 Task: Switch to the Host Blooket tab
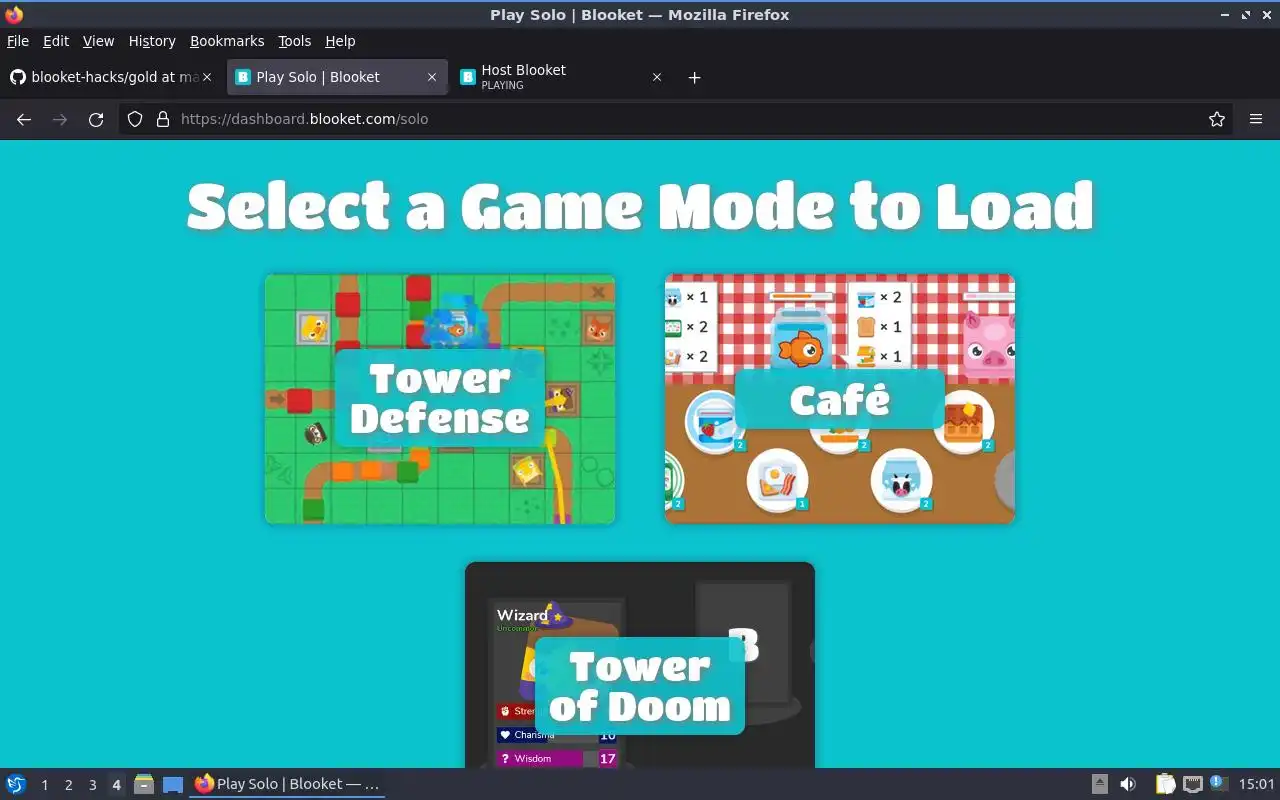(562, 77)
